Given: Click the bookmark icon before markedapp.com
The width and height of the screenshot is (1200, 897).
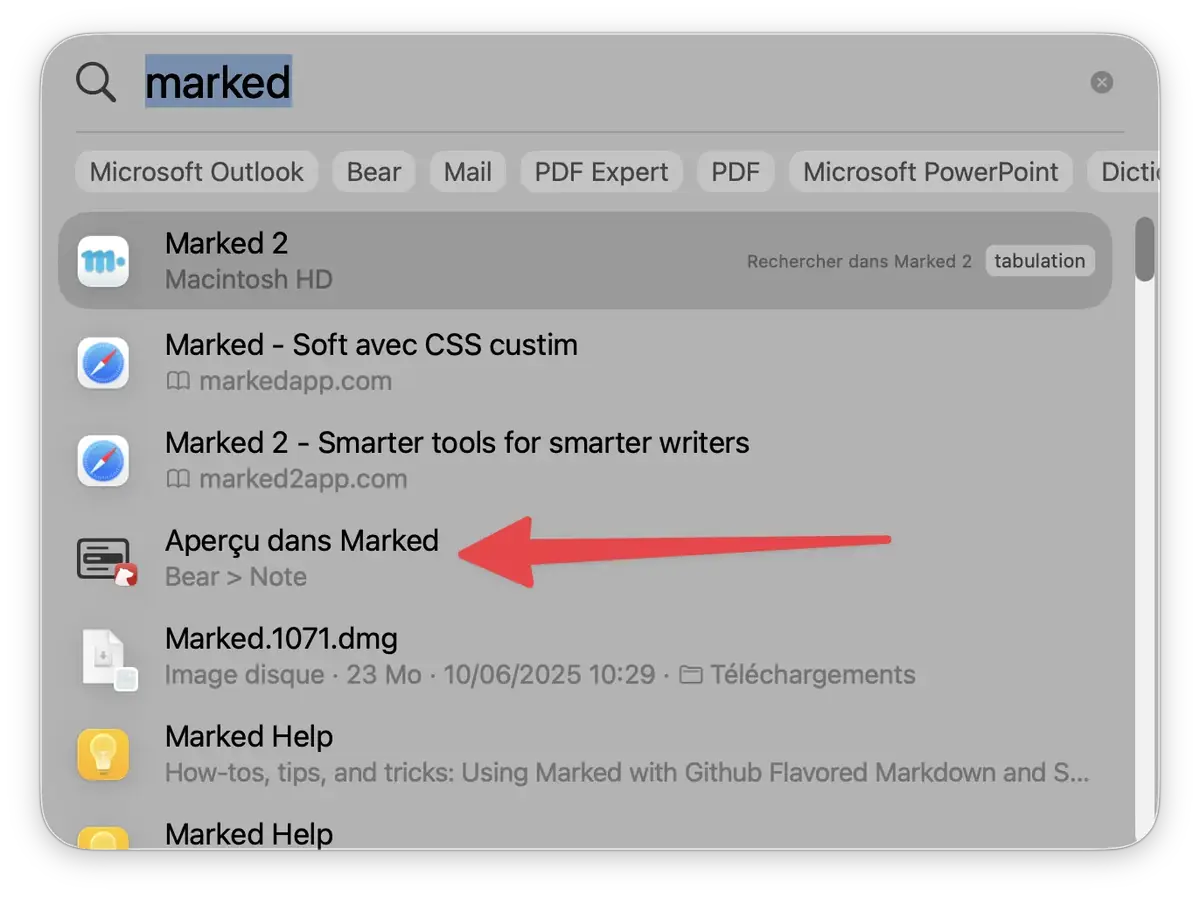Looking at the screenshot, I should click(180, 381).
